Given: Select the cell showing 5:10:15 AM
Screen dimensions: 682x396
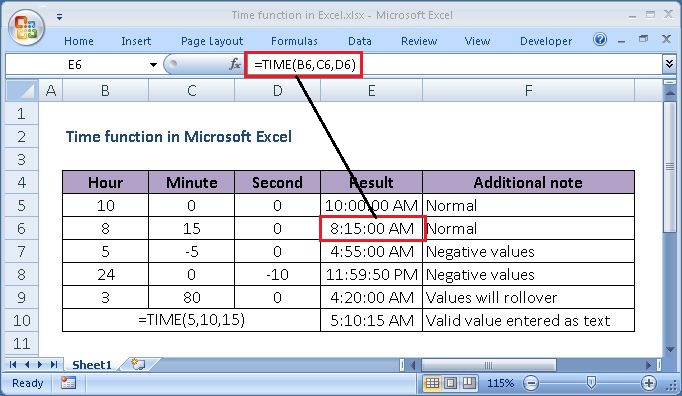Looking at the screenshot, I should pos(371,321).
